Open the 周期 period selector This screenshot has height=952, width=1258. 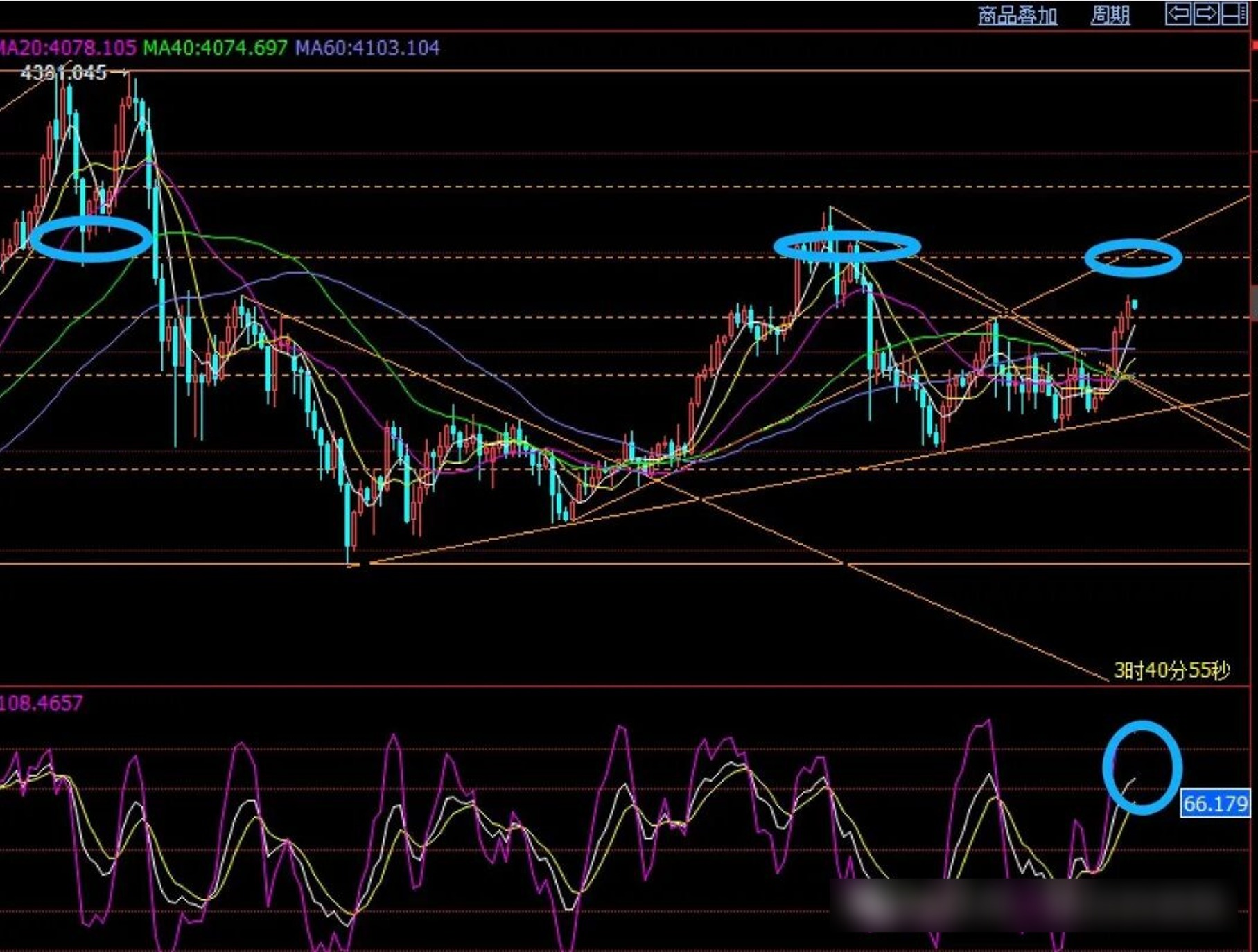1110,15
